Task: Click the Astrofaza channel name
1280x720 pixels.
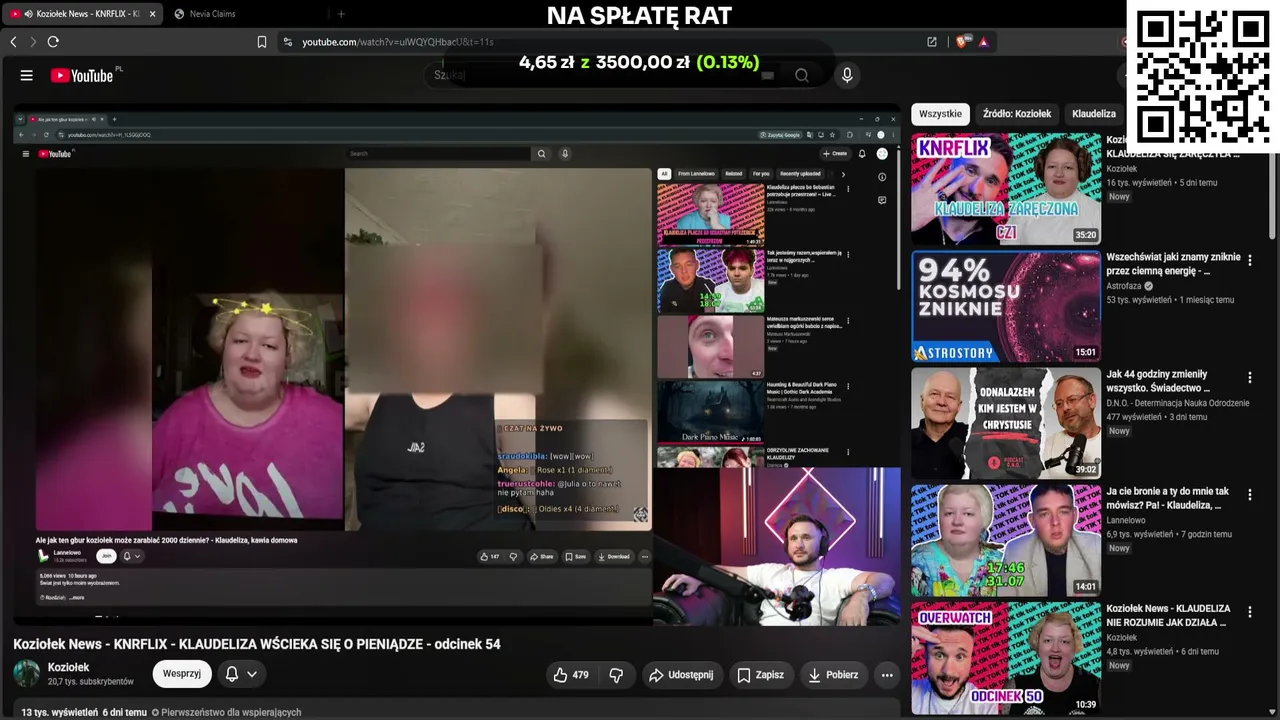Action: coord(1123,286)
